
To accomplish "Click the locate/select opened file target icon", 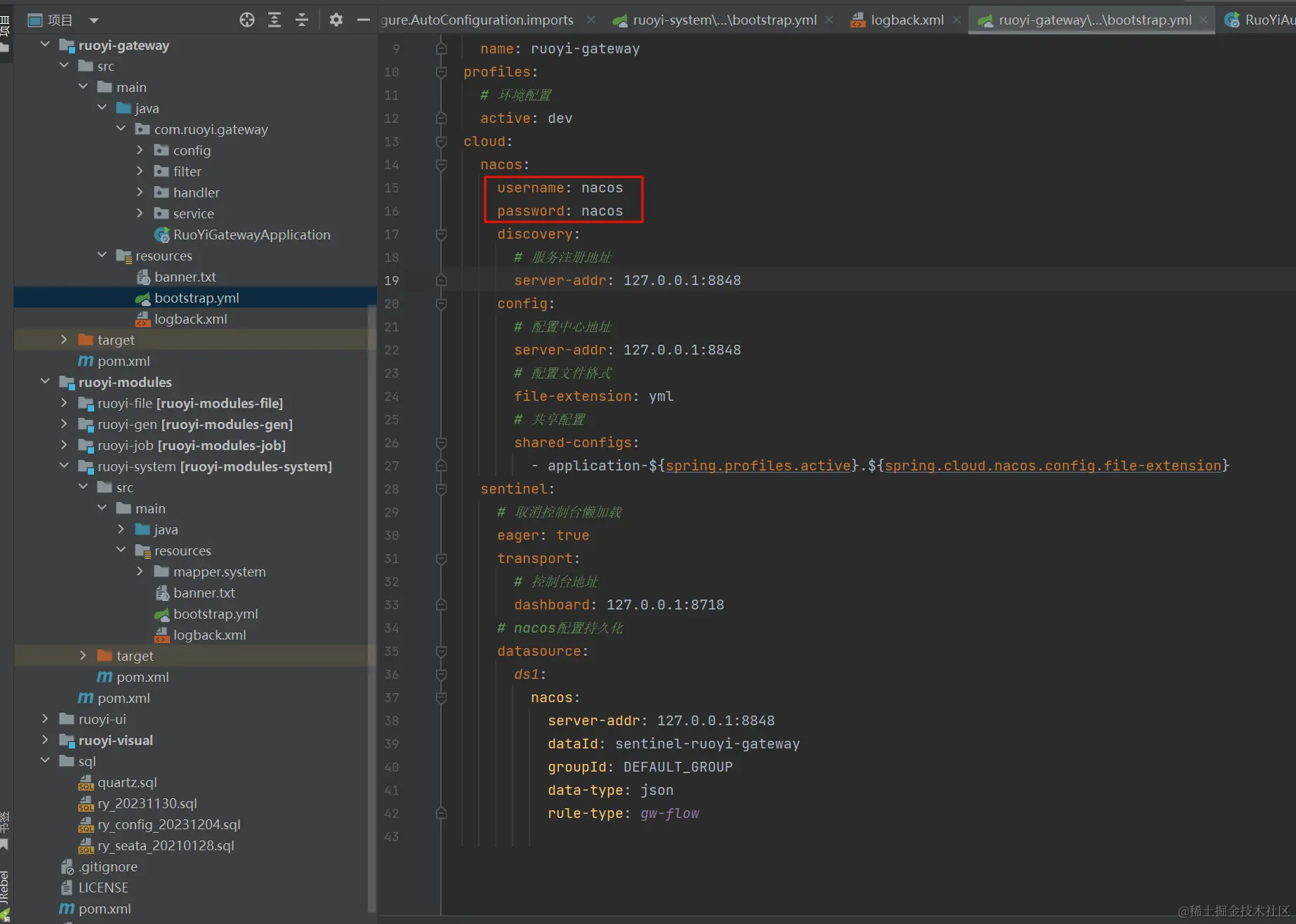I will coord(247,20).
